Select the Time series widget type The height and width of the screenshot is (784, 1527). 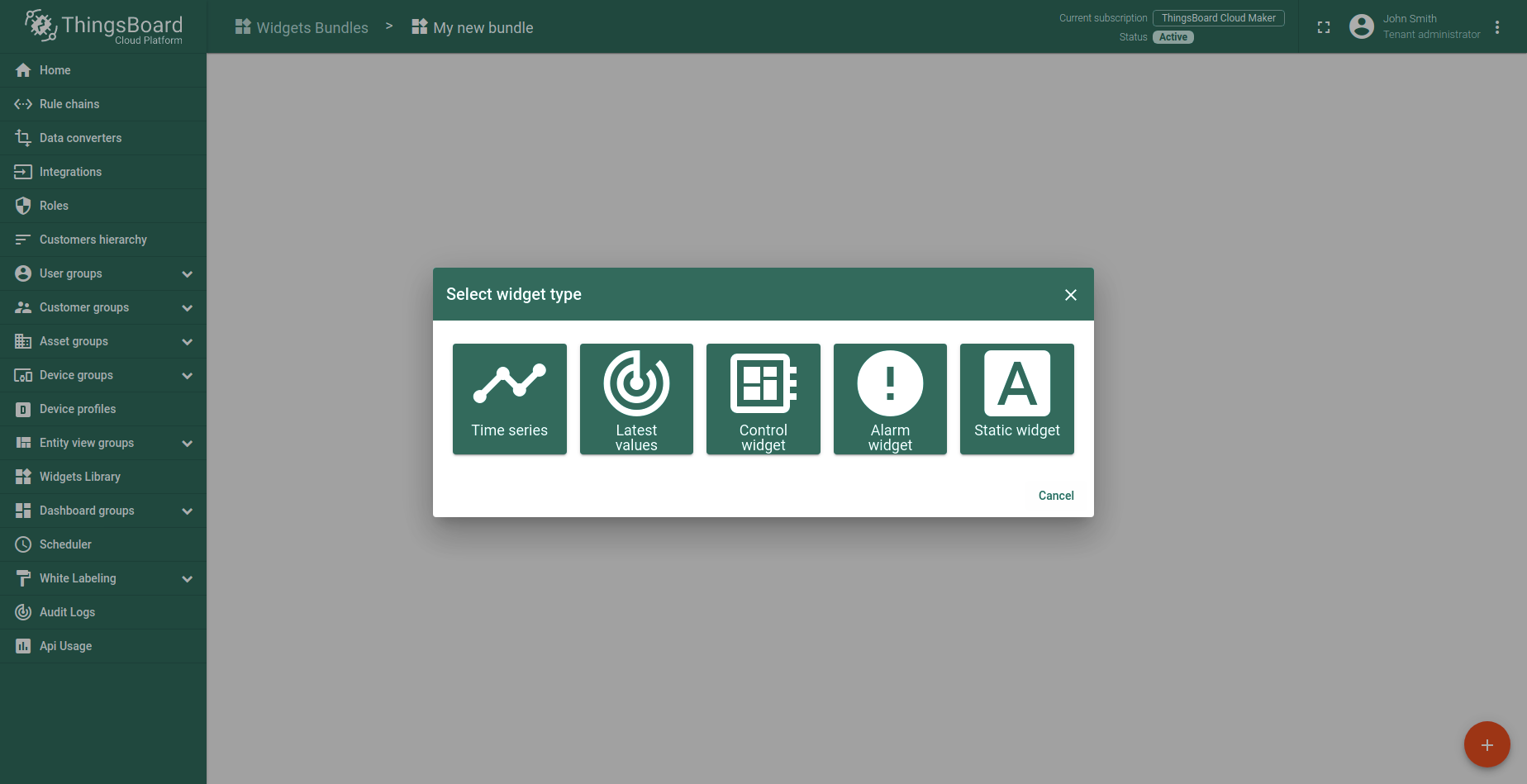[509, 399]
